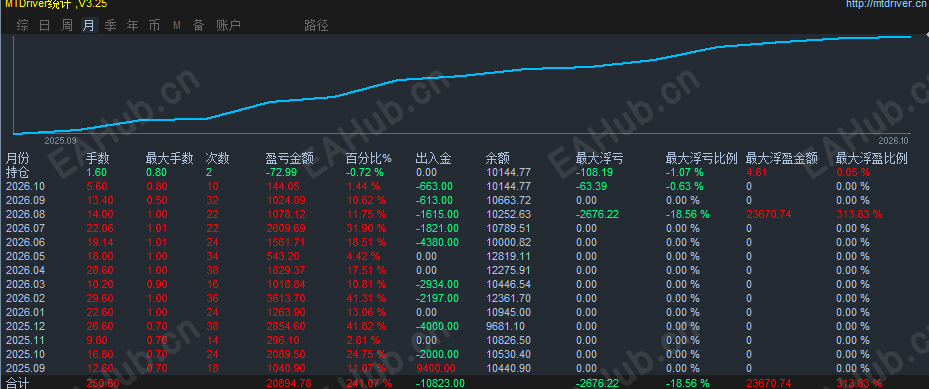Viewport: 929px width, 389px height.
Task: Click the 出入金 column header
Action: tap(434, 159)
